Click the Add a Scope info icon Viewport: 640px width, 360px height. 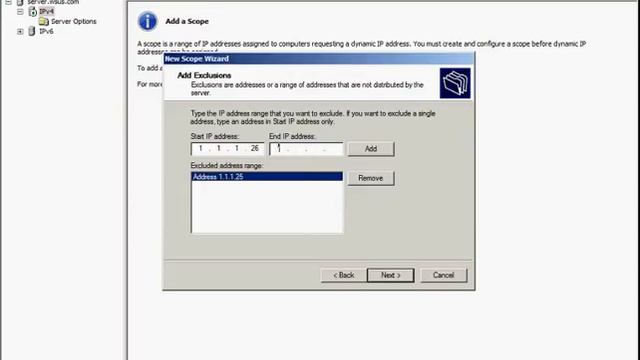[147, 21]
